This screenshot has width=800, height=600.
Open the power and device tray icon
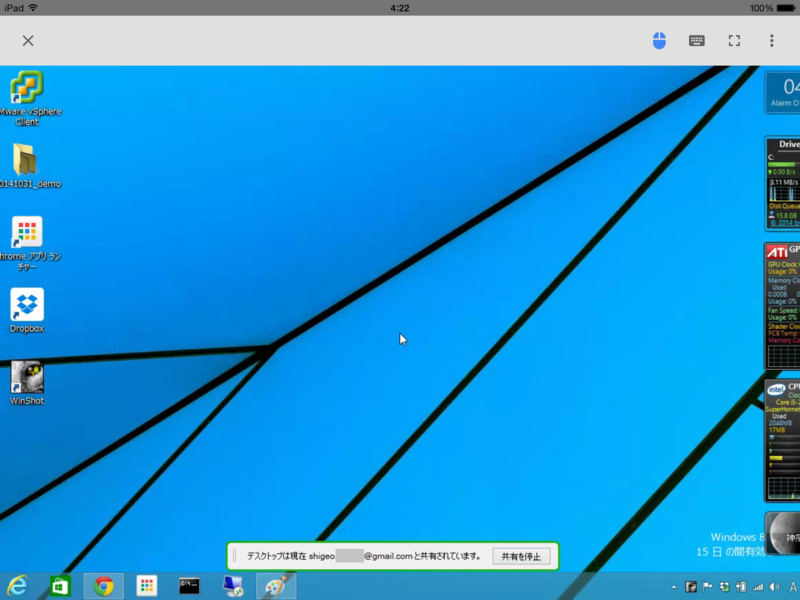(741, 587)
